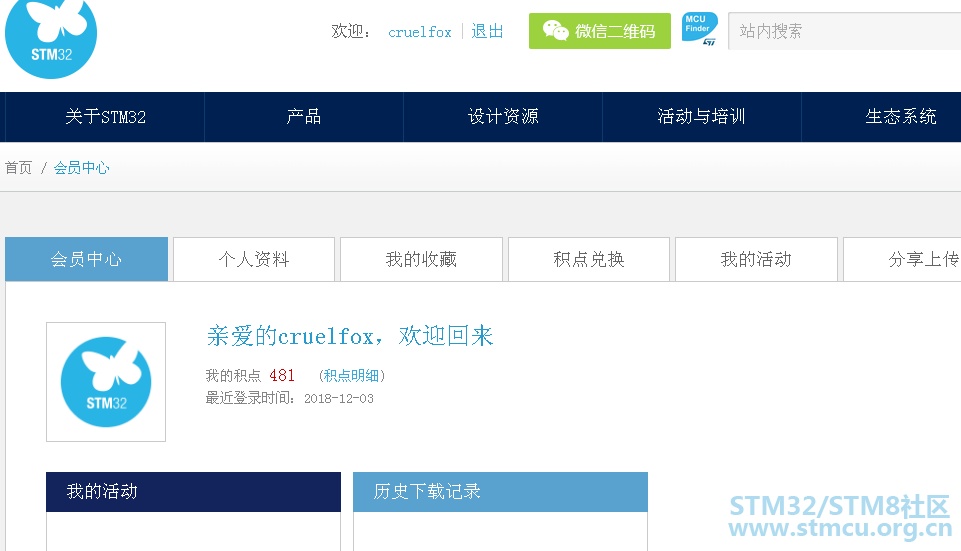Select the 会员中心 tab

click(x=86, y=259)
